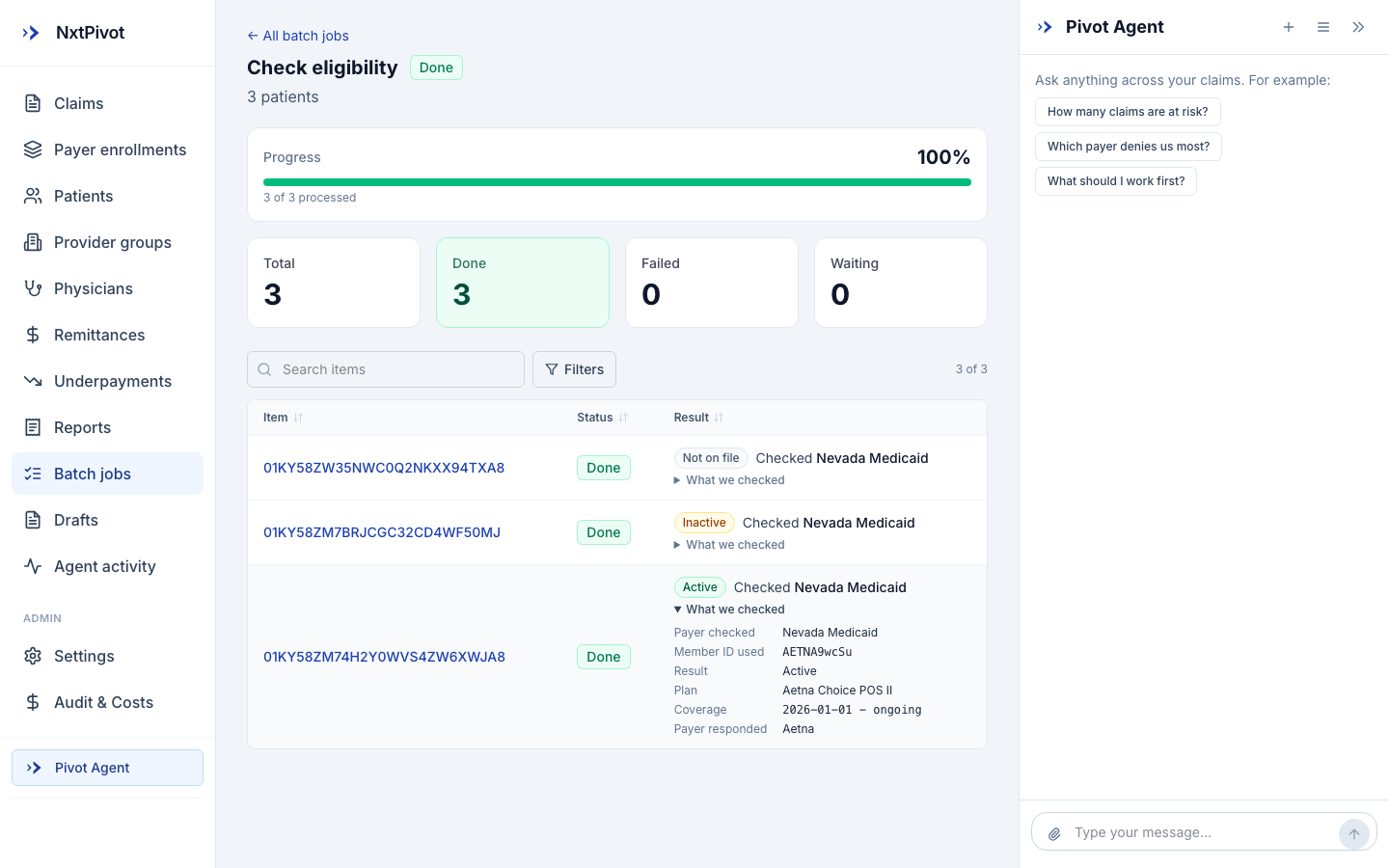
Task: Click the Payer enrollments layers icon
Action: tap(33, 149)
